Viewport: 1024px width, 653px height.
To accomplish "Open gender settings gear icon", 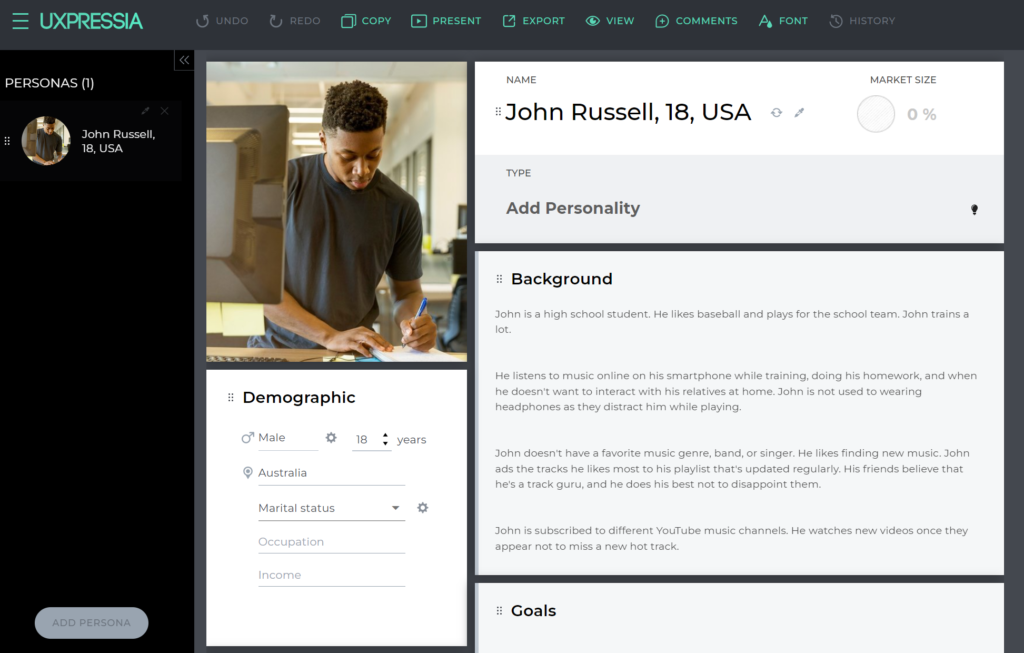I will pos(331,438).
